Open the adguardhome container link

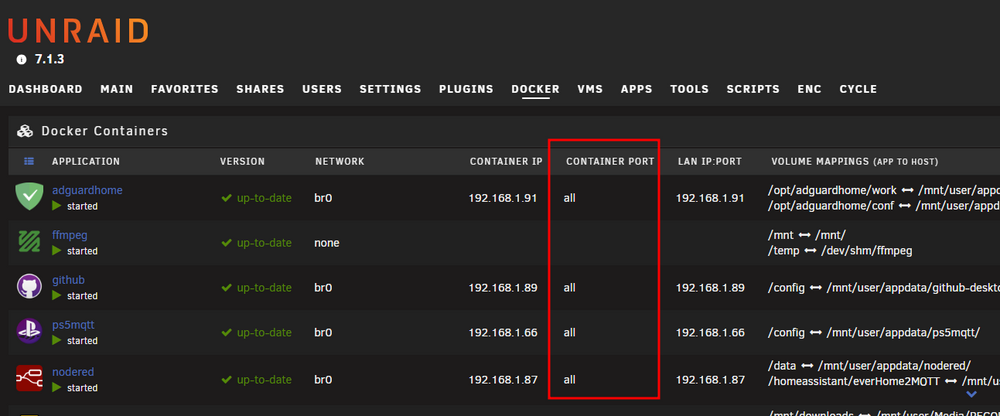(87, 190)
